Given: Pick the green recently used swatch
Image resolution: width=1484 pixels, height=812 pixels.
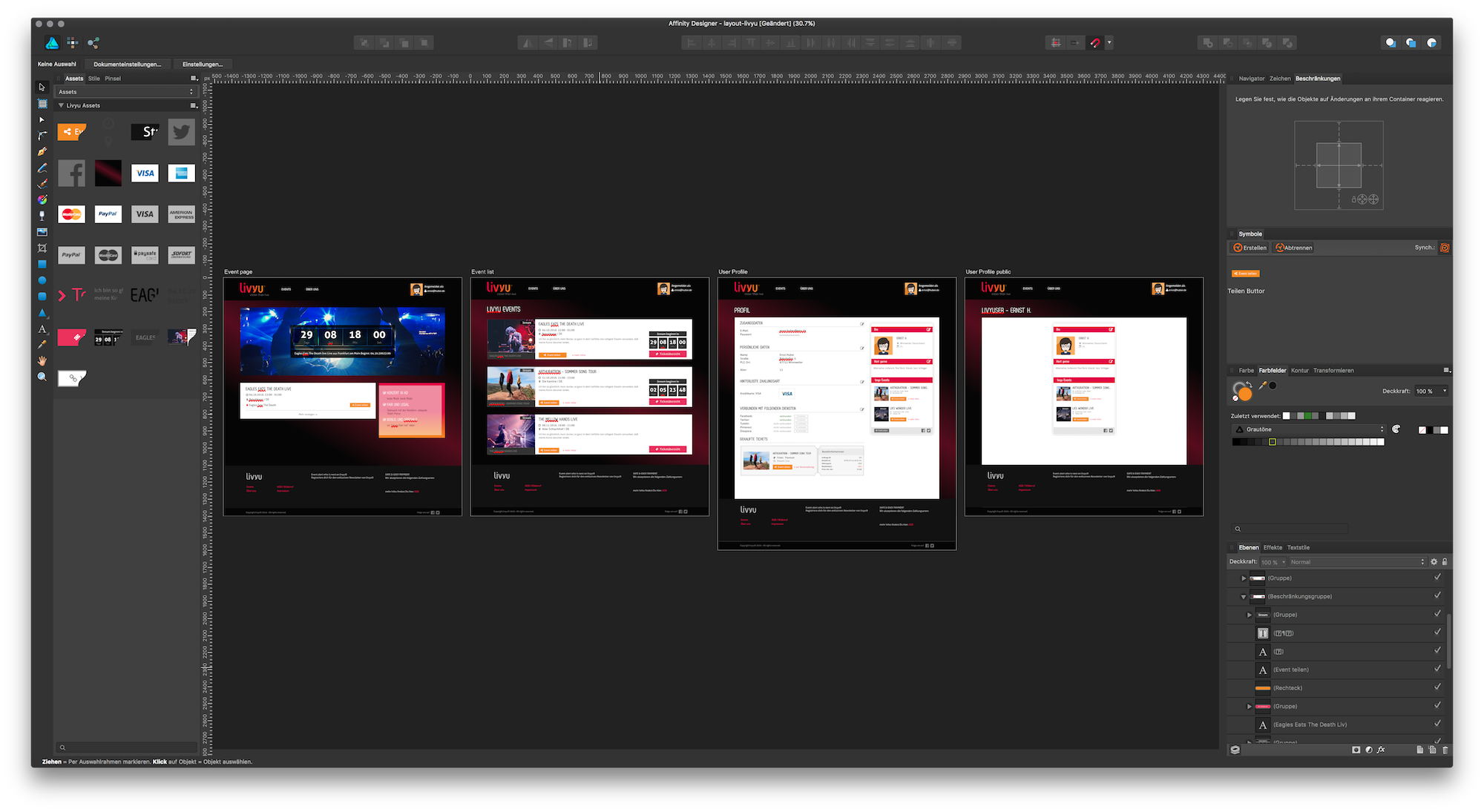Looking at the screenshot, I should (x=1309, y=416).
